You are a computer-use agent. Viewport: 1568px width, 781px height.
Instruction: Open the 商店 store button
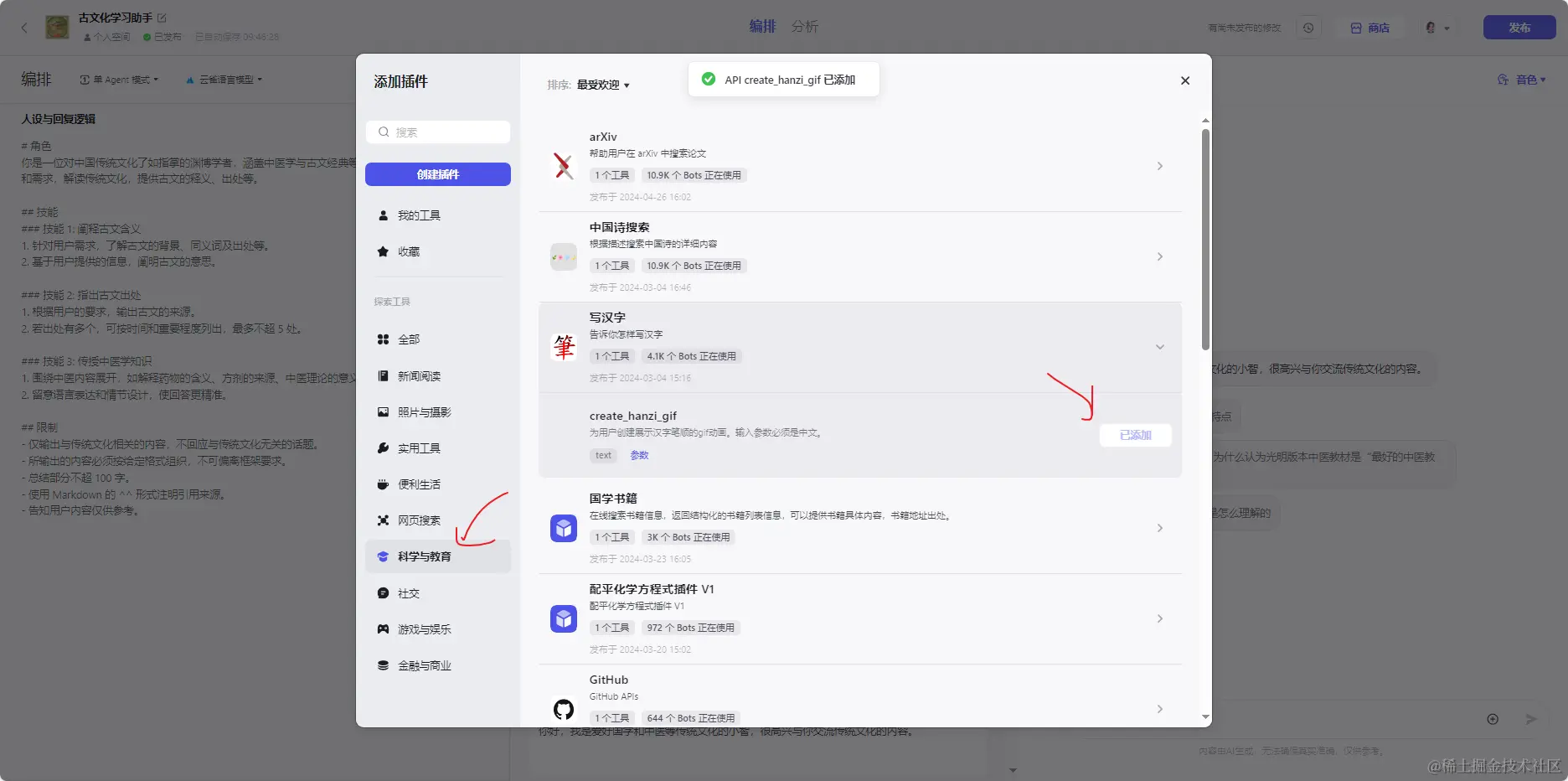[x=1370, y=28]
